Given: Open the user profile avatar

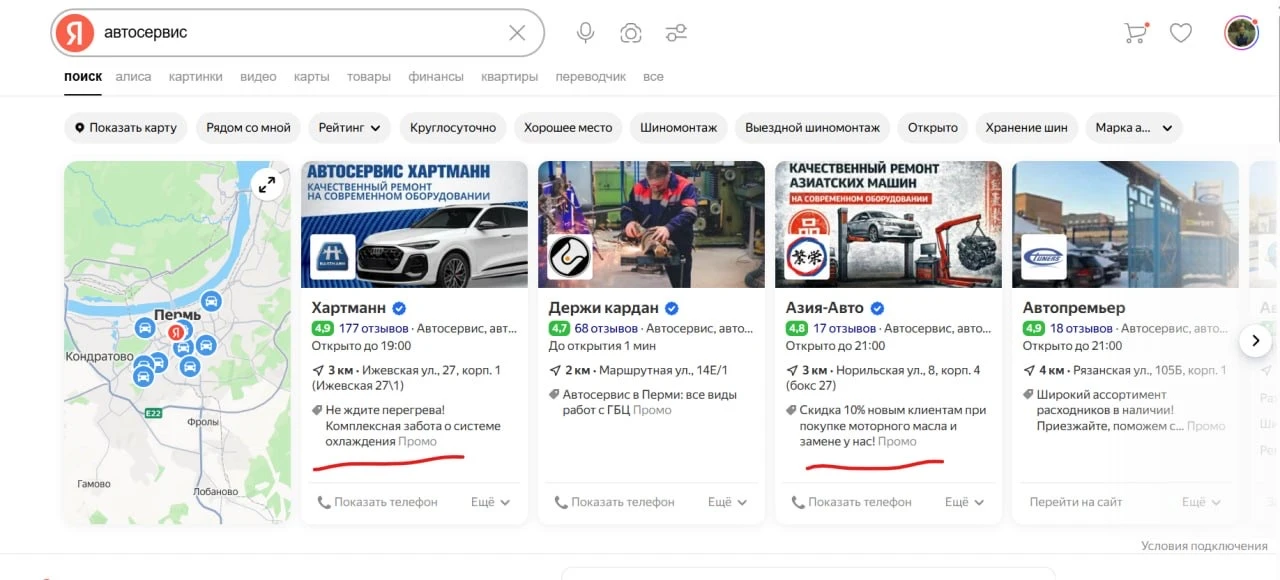Looking at the screenshot, I should 1241,33.
